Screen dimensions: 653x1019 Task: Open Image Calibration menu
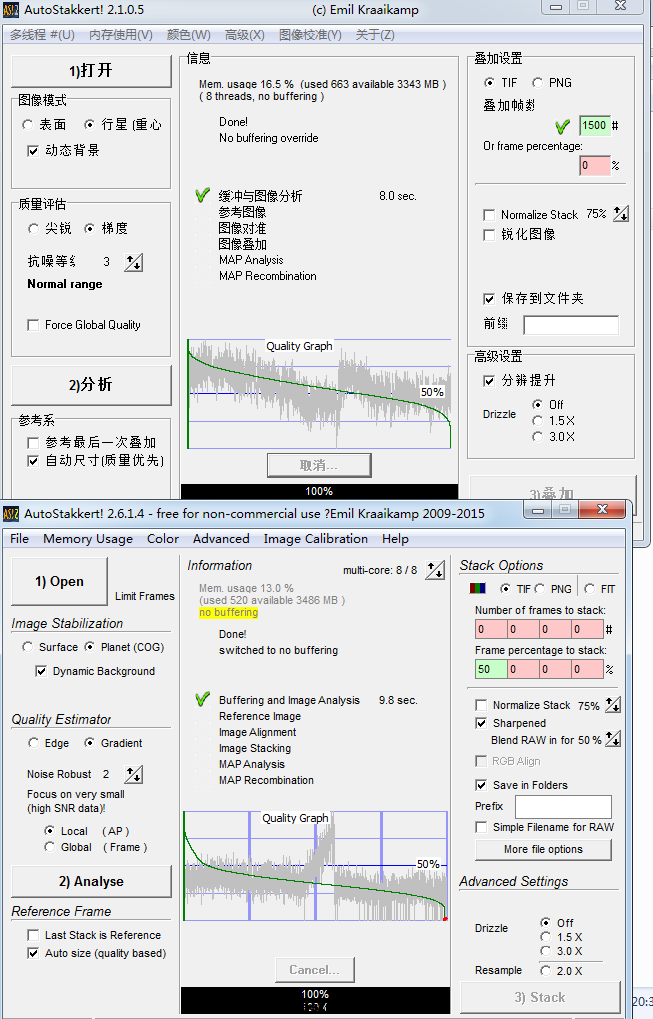point(316,538)
